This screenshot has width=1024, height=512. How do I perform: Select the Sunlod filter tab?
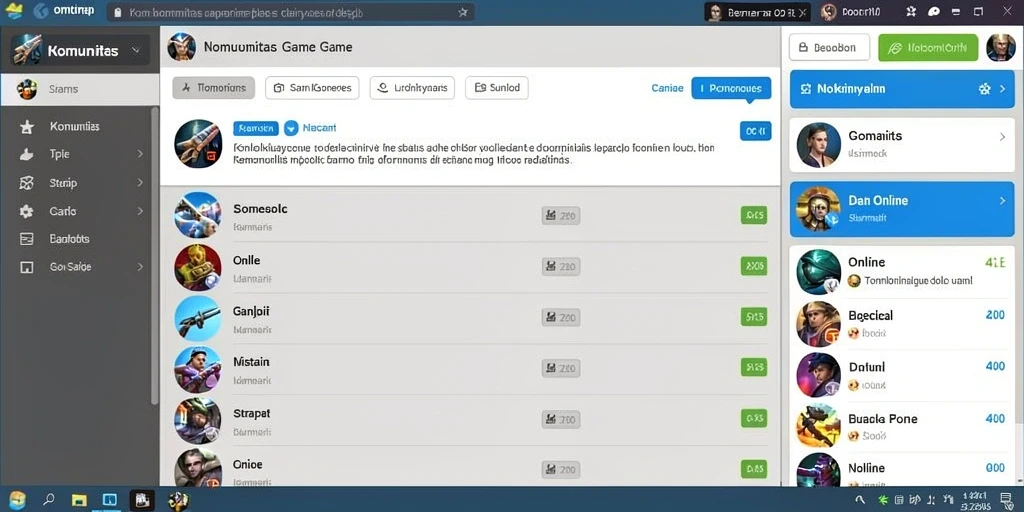pyautogui.click(x=497, y=88)
